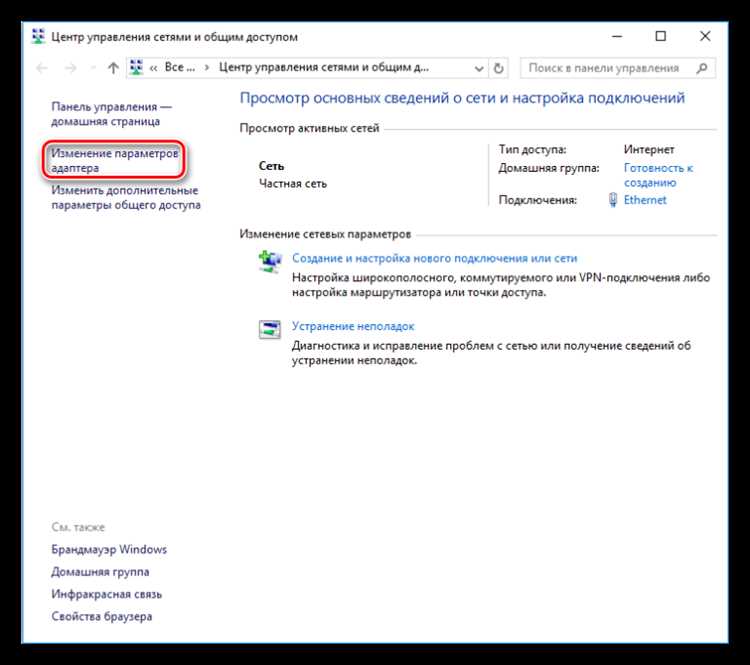
Task: Click the Ethernet connection link
Action: 645,200
